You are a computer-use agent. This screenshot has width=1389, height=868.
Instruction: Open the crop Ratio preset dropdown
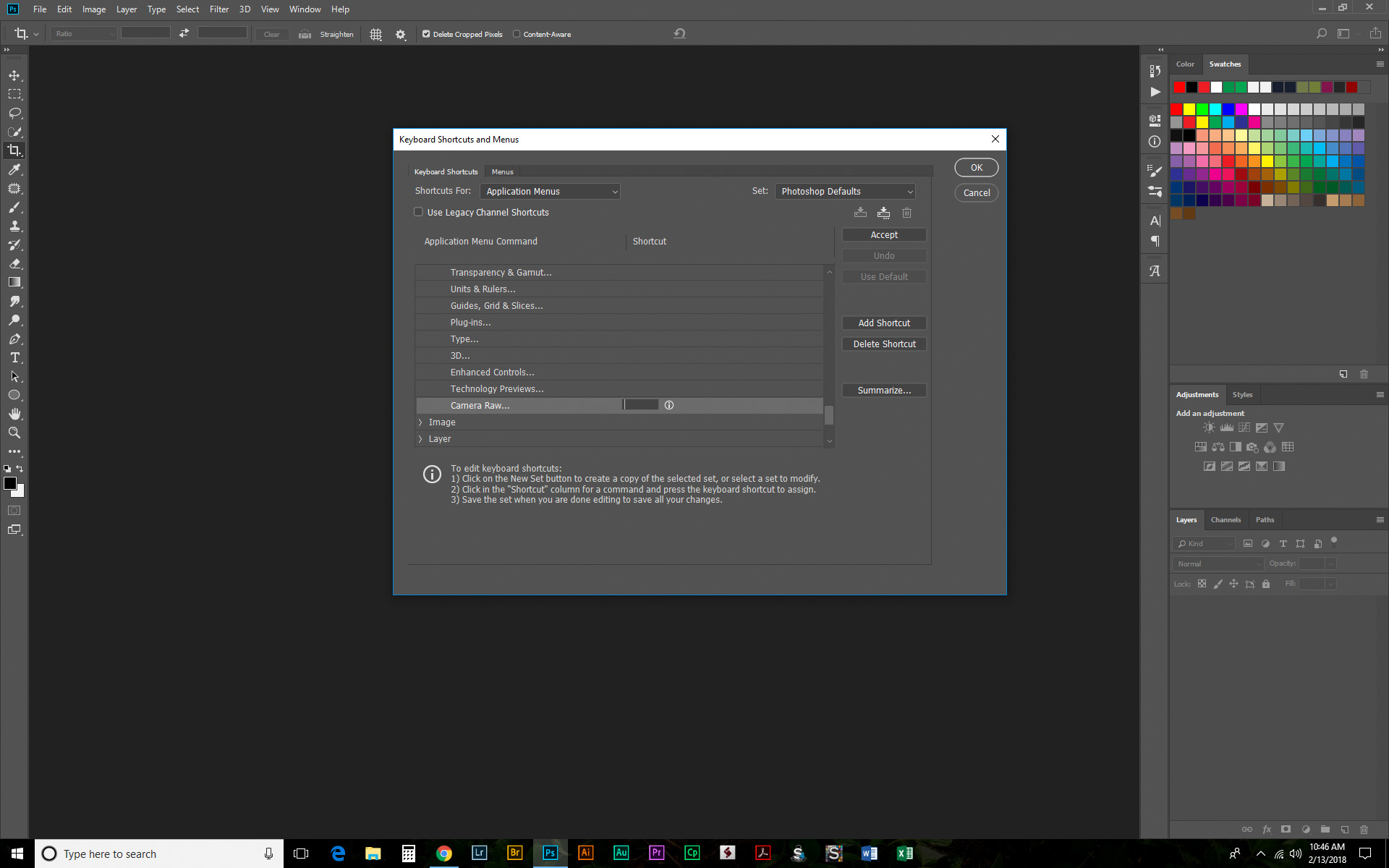(x=84, y=34)
